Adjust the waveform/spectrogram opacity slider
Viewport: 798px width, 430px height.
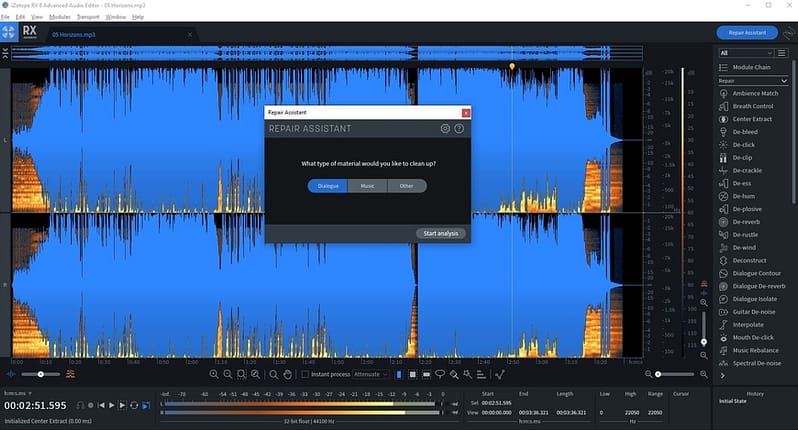coord(41,375)
